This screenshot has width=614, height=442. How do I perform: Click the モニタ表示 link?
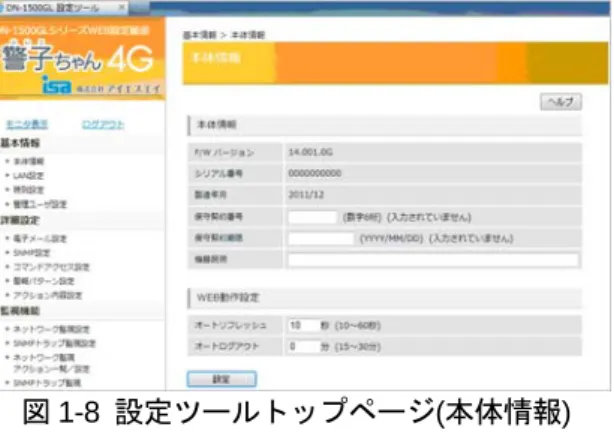pos(27,124)
